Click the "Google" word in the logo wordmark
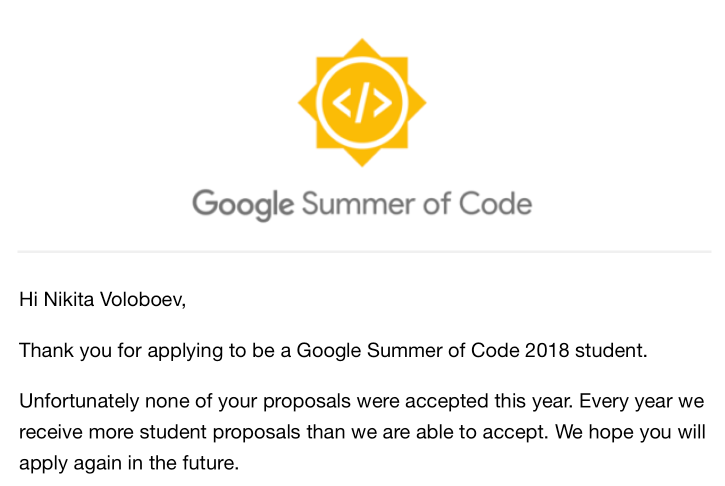Viewport: 725px width, 486px height. click(243, 204)
